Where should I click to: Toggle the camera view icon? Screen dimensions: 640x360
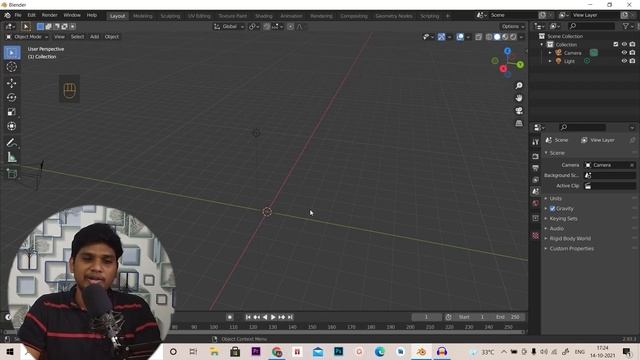519,111
